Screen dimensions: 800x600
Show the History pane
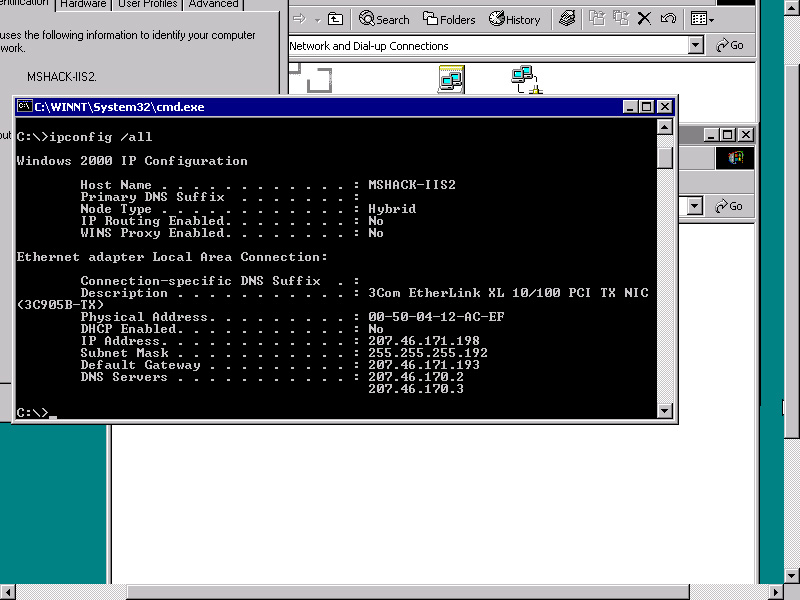coord(514,19)
